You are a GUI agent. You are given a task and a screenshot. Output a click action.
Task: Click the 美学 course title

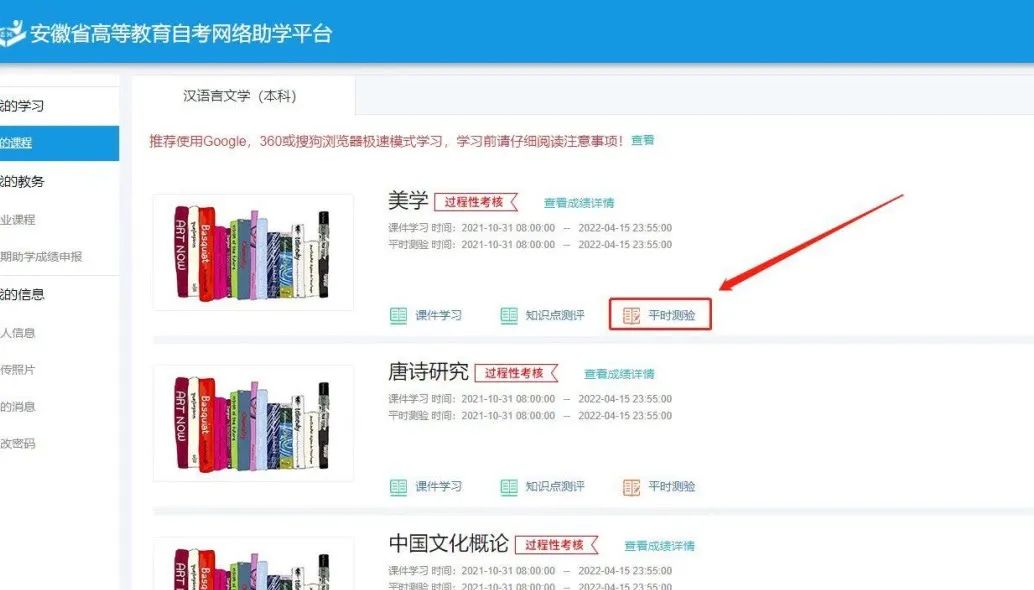pos(408,201)
